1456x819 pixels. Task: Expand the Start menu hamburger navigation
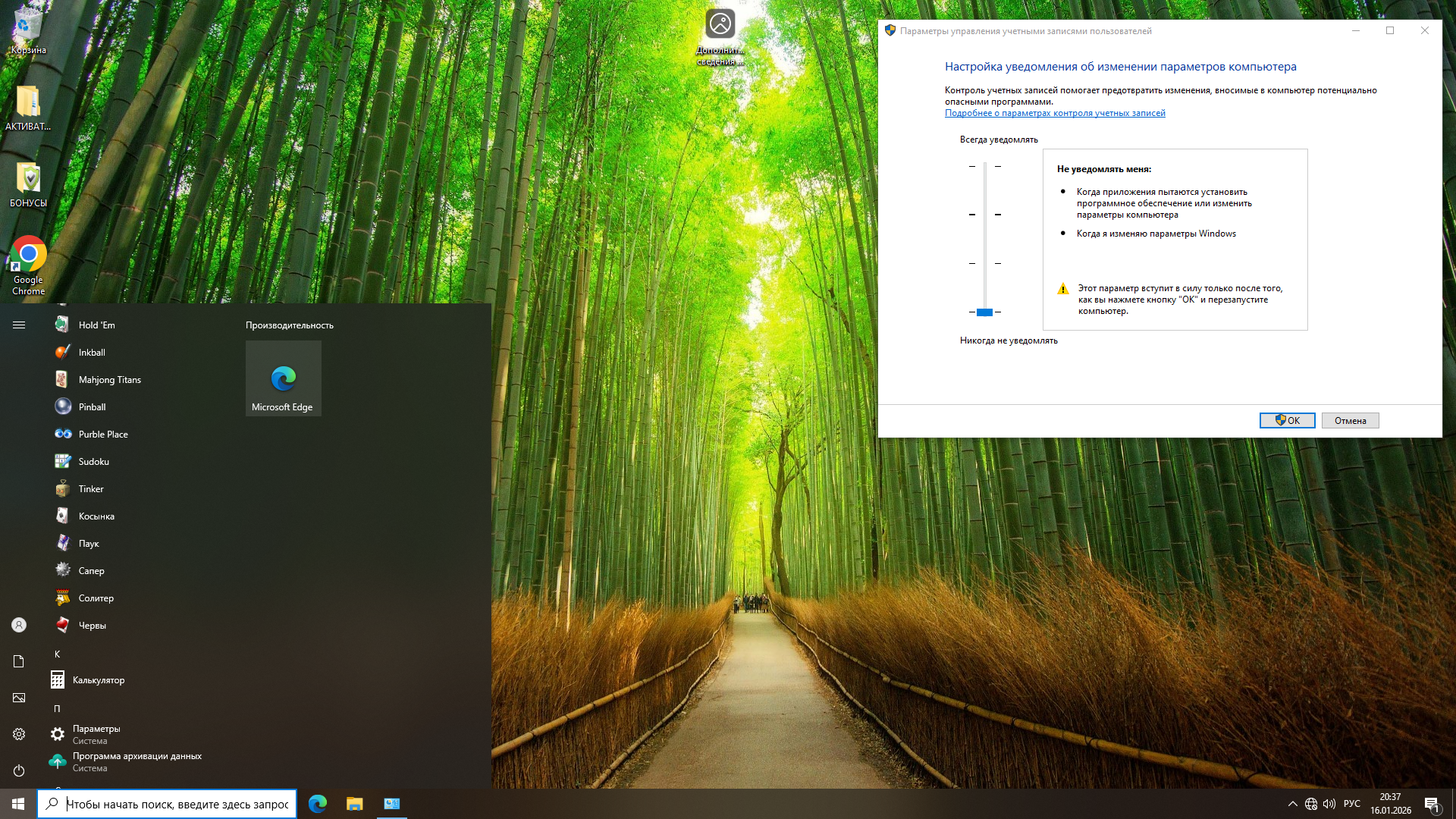point(19,325)
